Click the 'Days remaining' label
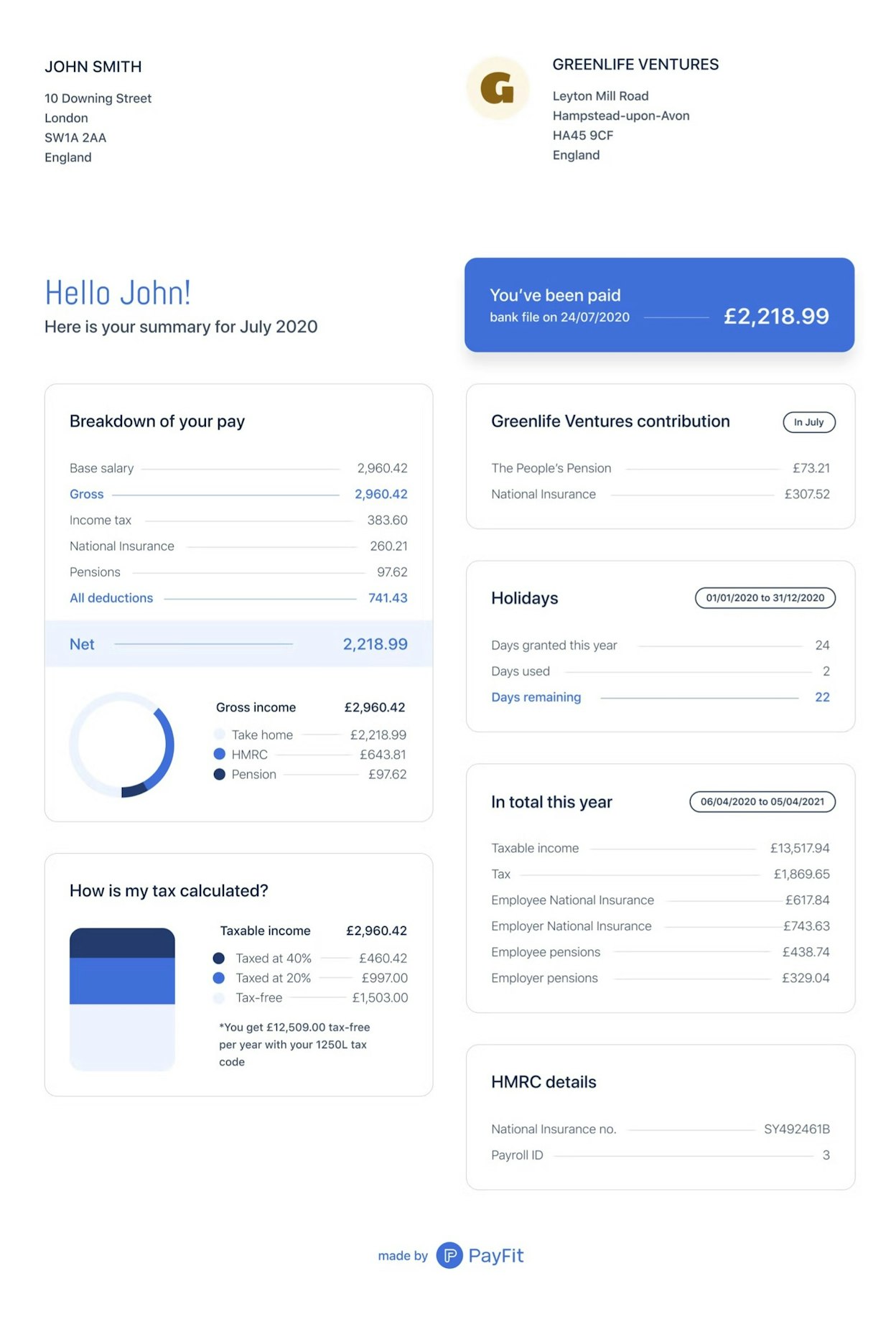 click(x=536, y=697)
